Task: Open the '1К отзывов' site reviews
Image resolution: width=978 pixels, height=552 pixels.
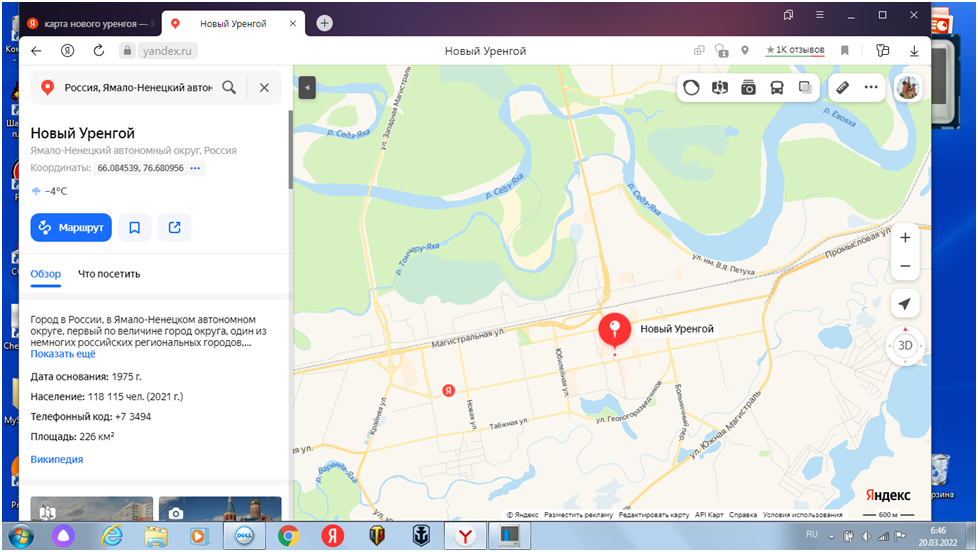Action: [x=795, y=50]
